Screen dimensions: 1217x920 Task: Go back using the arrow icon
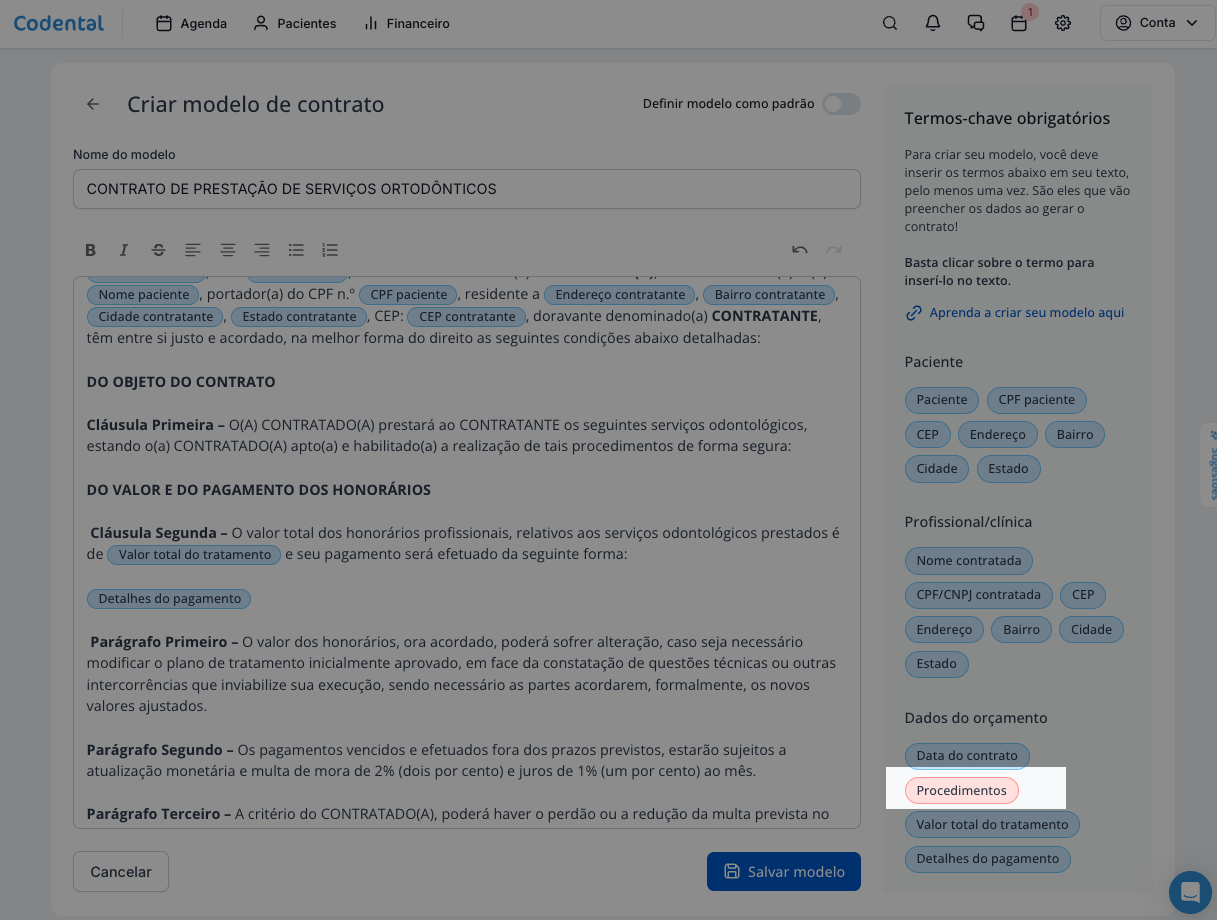93,104
